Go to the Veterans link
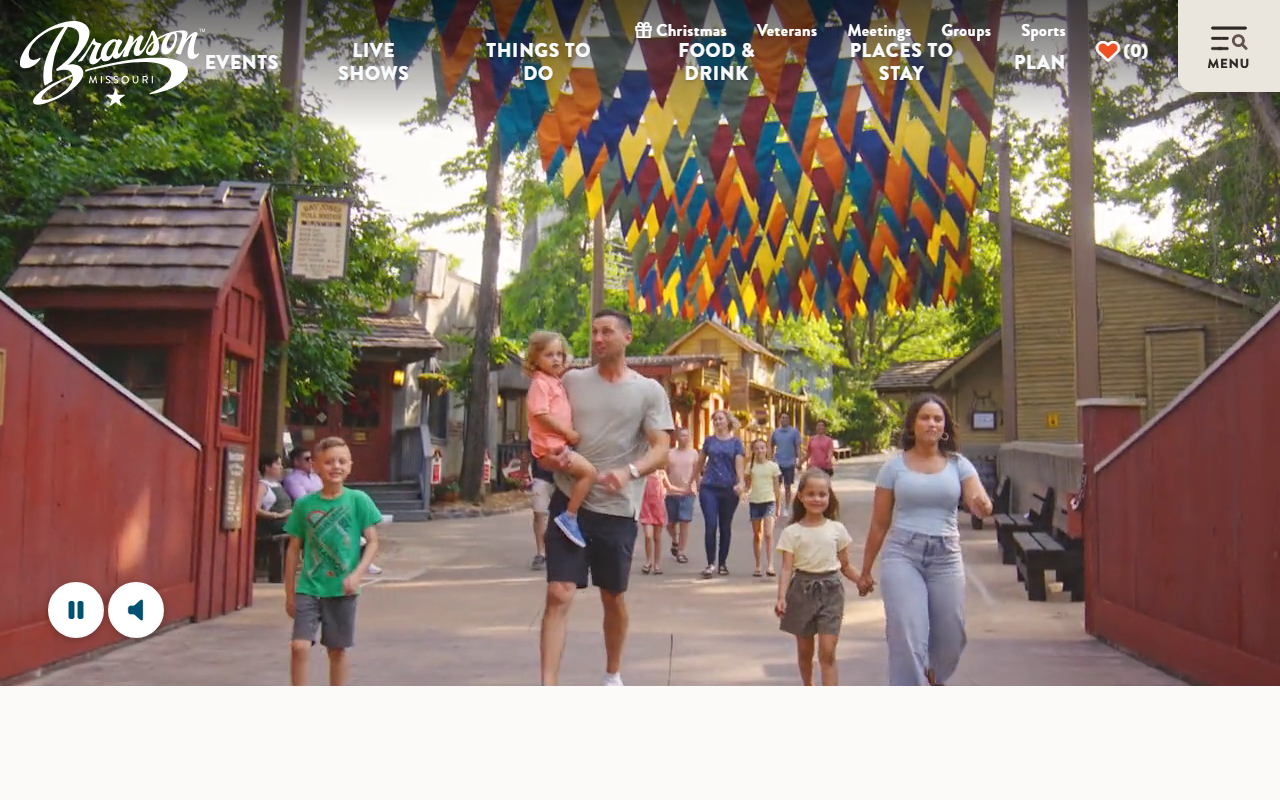The height and width of the screenshot is (800, 1280). pyautogui.click(x=787, y=30)
